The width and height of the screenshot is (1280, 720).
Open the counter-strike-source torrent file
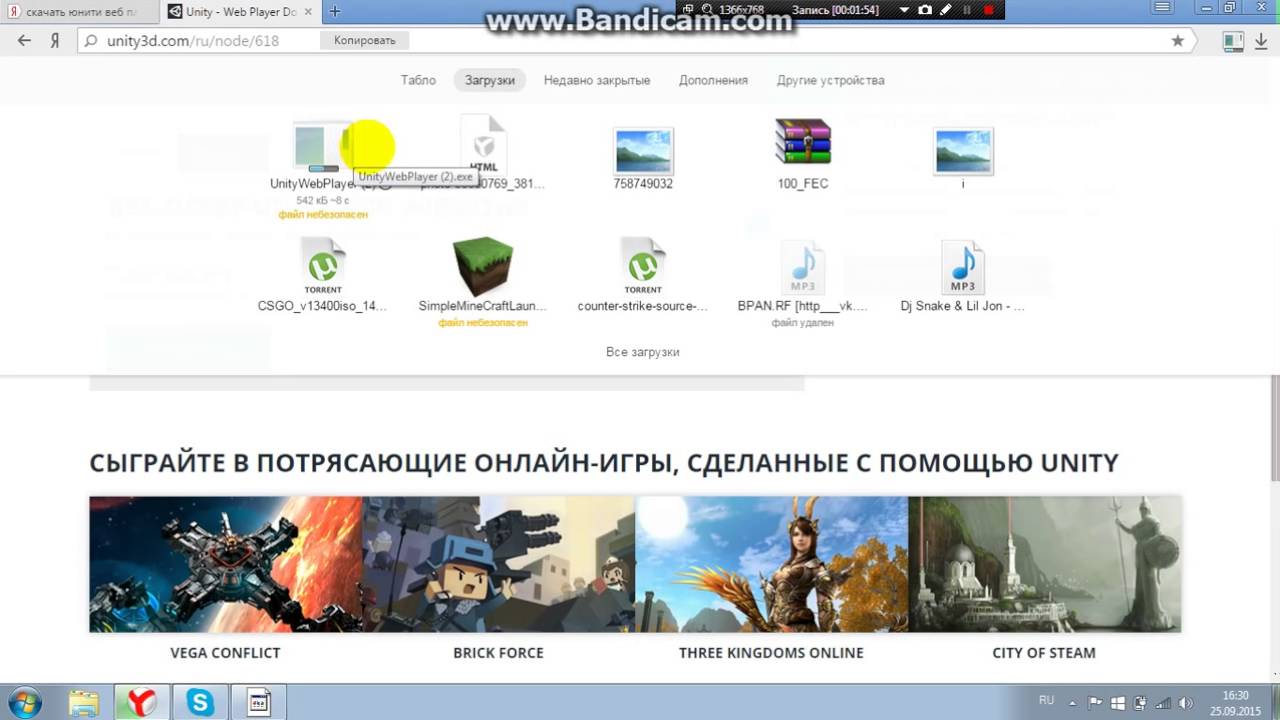643,275
